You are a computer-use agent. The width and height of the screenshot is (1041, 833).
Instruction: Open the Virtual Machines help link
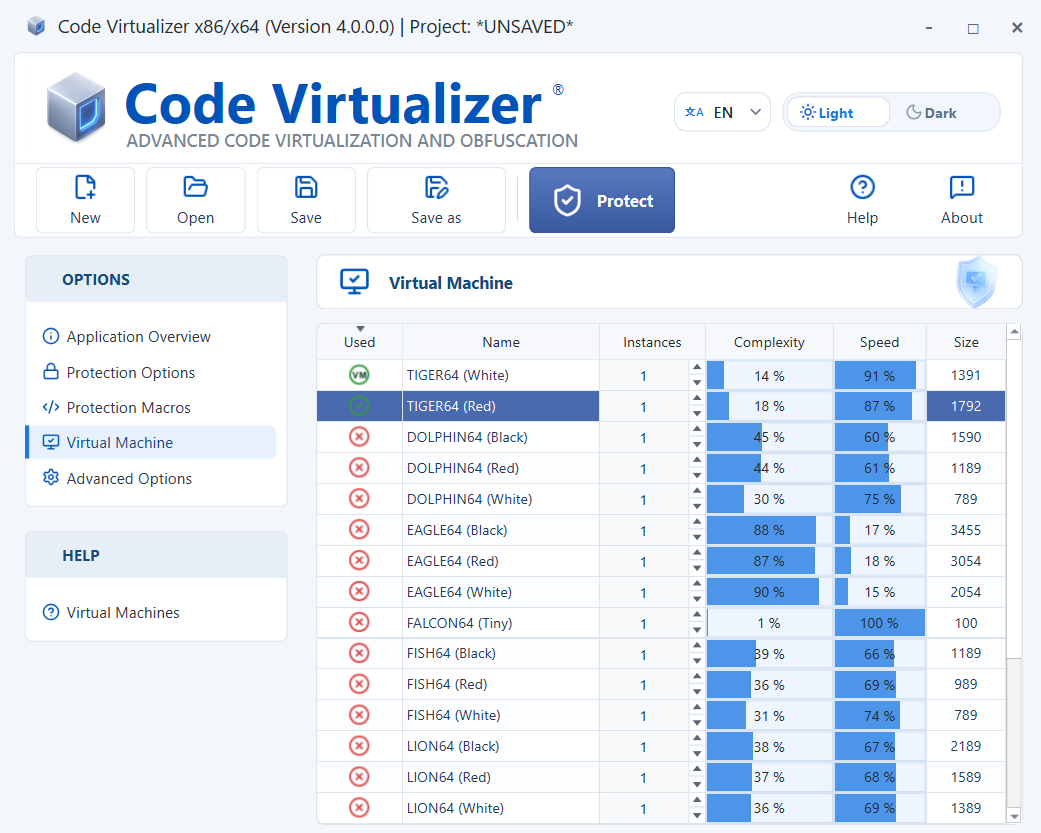pos(123,613)
